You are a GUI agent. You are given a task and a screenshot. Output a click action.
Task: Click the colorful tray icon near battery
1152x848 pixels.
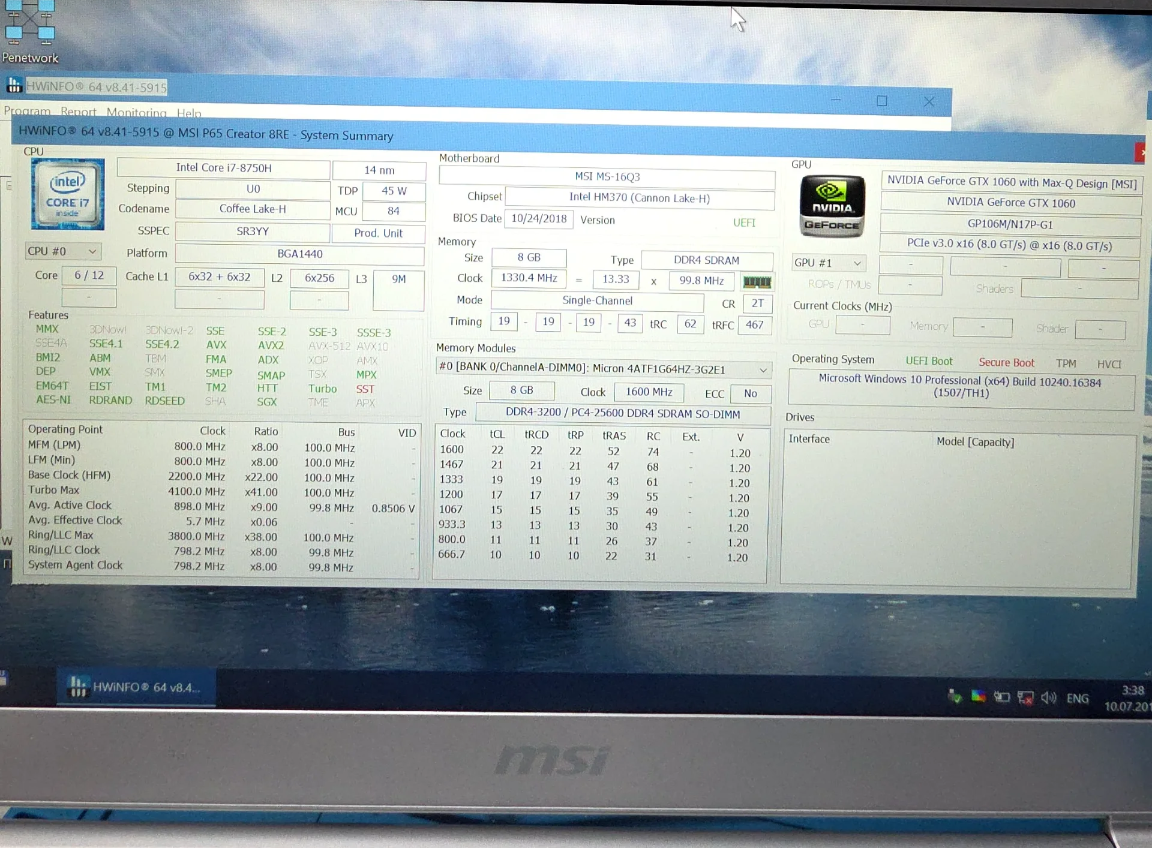point(978,695)
